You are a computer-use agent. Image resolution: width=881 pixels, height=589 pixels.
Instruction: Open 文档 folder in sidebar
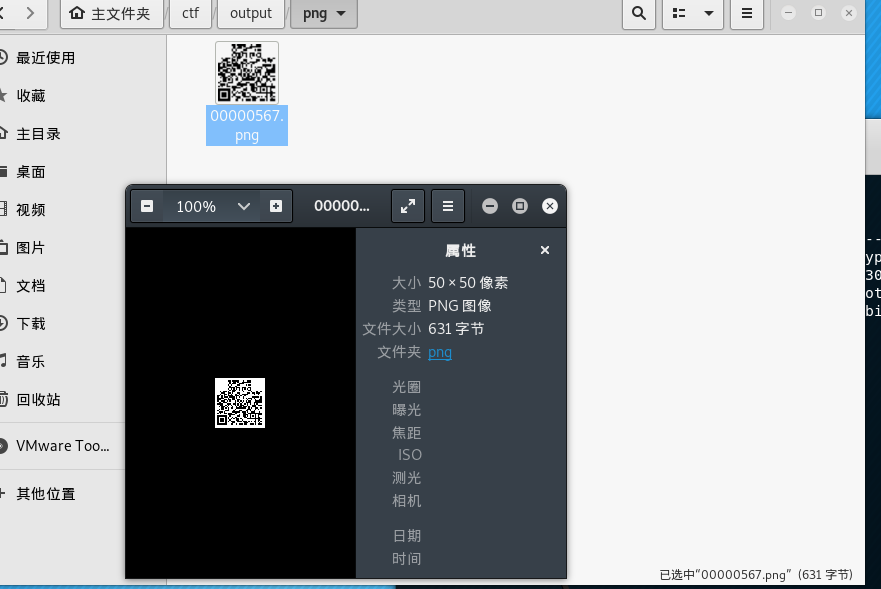click(31, 286)
